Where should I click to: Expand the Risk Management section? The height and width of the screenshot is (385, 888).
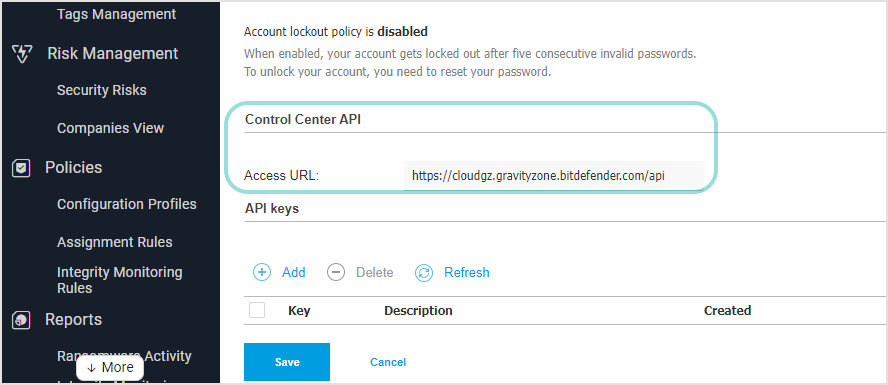[x=112, y=54]
